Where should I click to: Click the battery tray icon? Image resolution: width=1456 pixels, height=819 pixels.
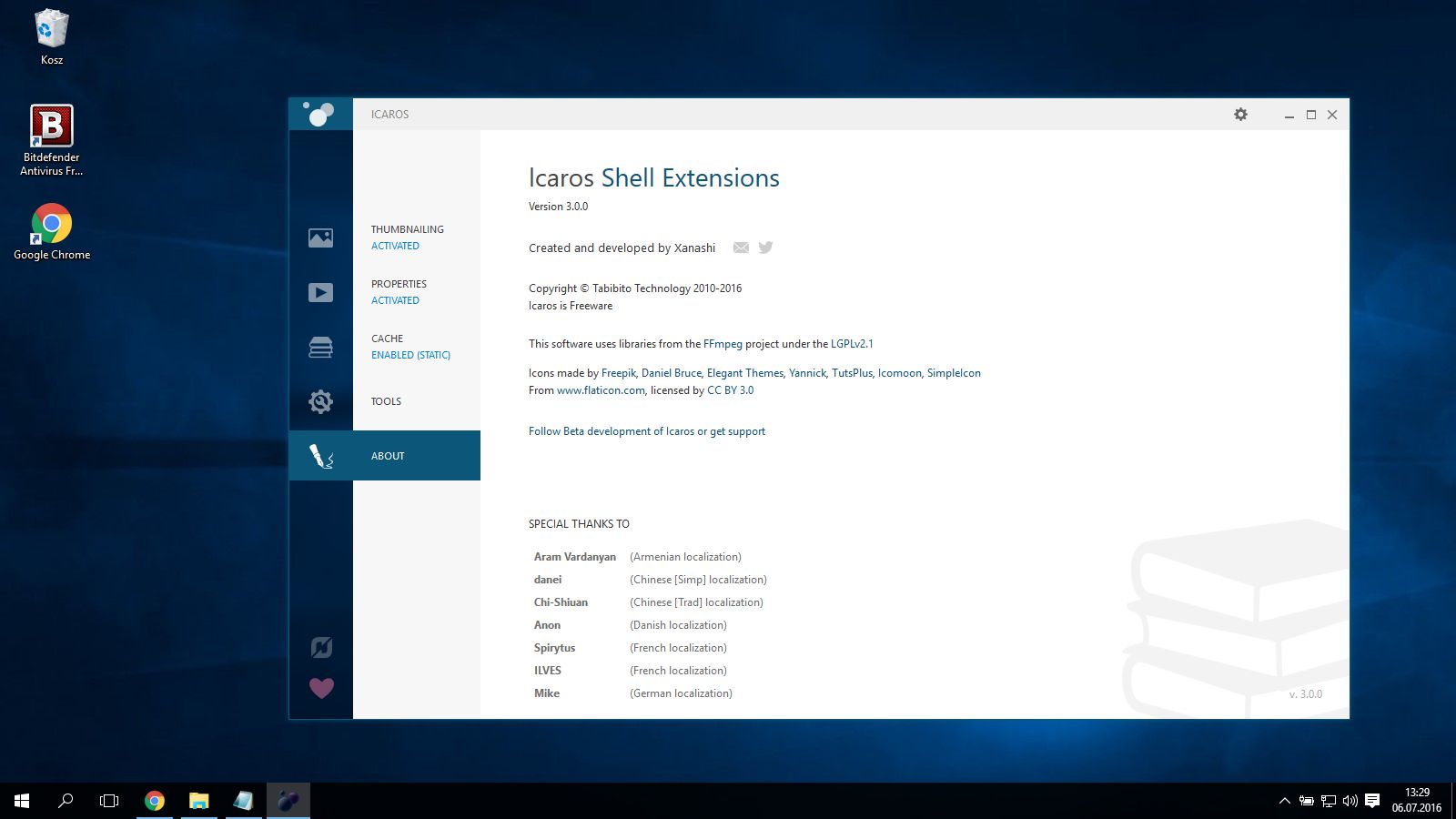click(x=1307, y=801)
